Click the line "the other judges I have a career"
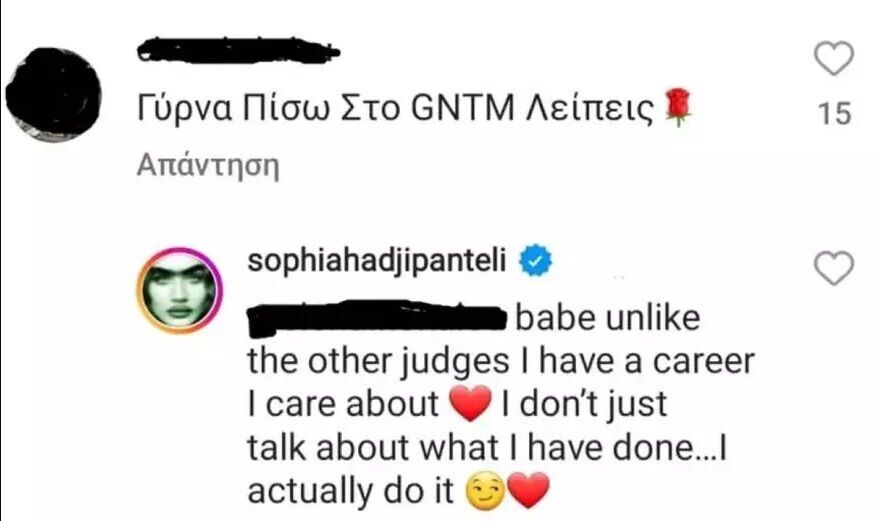880x521 pixels. (498, 361)
